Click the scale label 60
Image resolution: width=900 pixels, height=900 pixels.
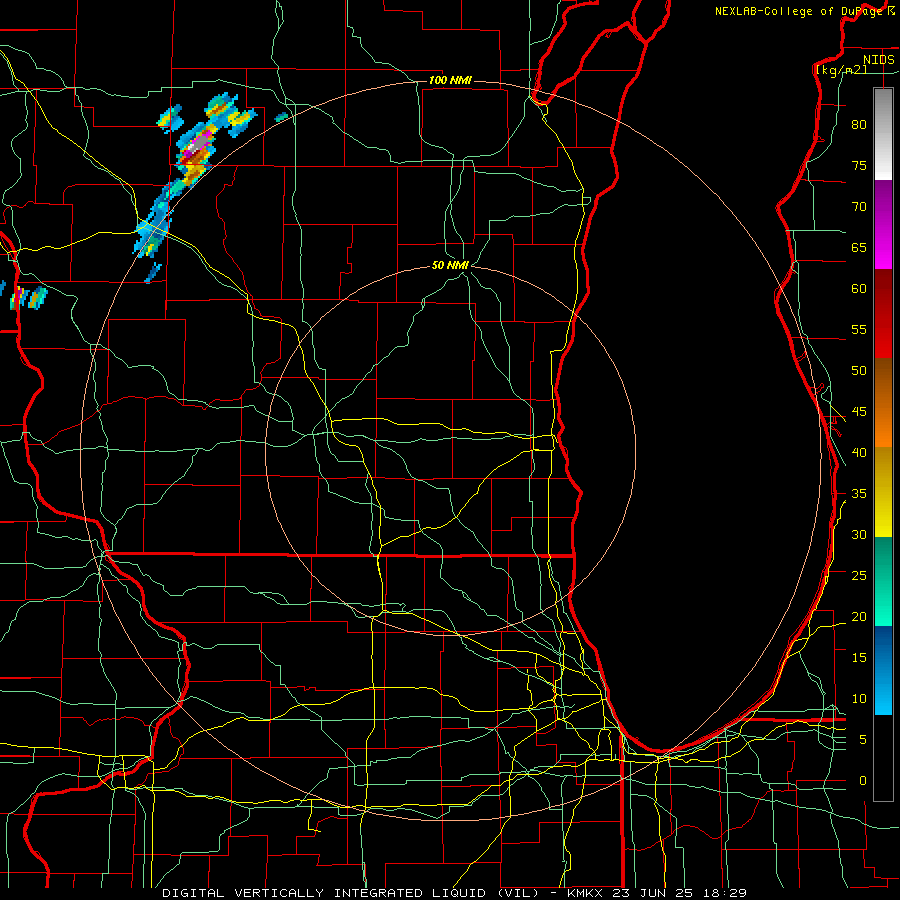tap(859, 289)
